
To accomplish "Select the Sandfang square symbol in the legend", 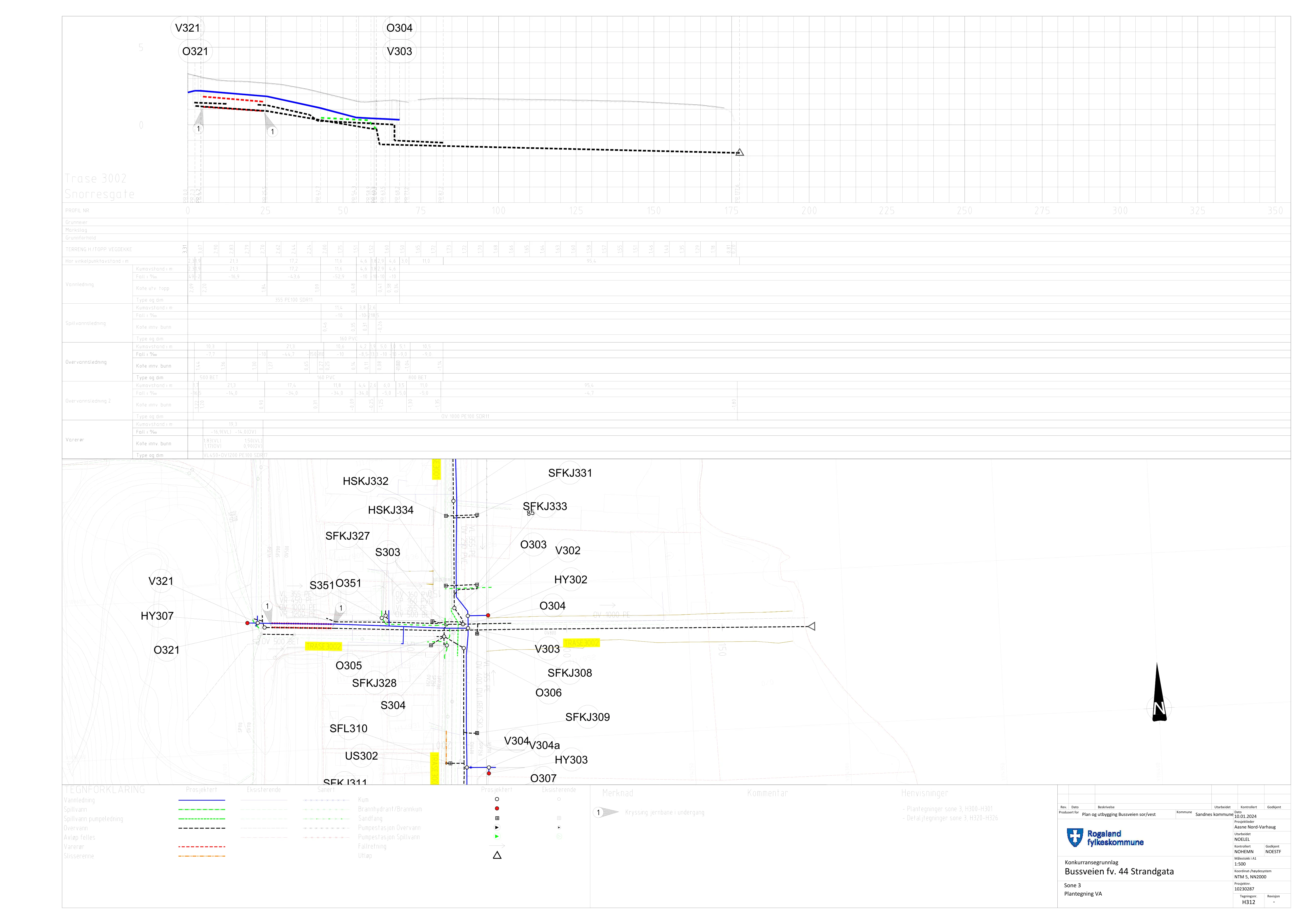I will click(497, 818).
